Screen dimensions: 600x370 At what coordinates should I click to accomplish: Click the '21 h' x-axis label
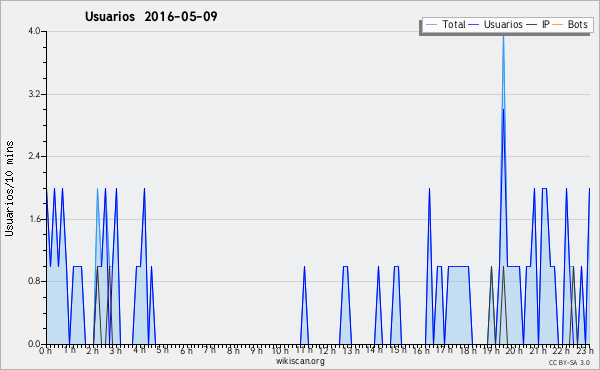tap(538, 351)
